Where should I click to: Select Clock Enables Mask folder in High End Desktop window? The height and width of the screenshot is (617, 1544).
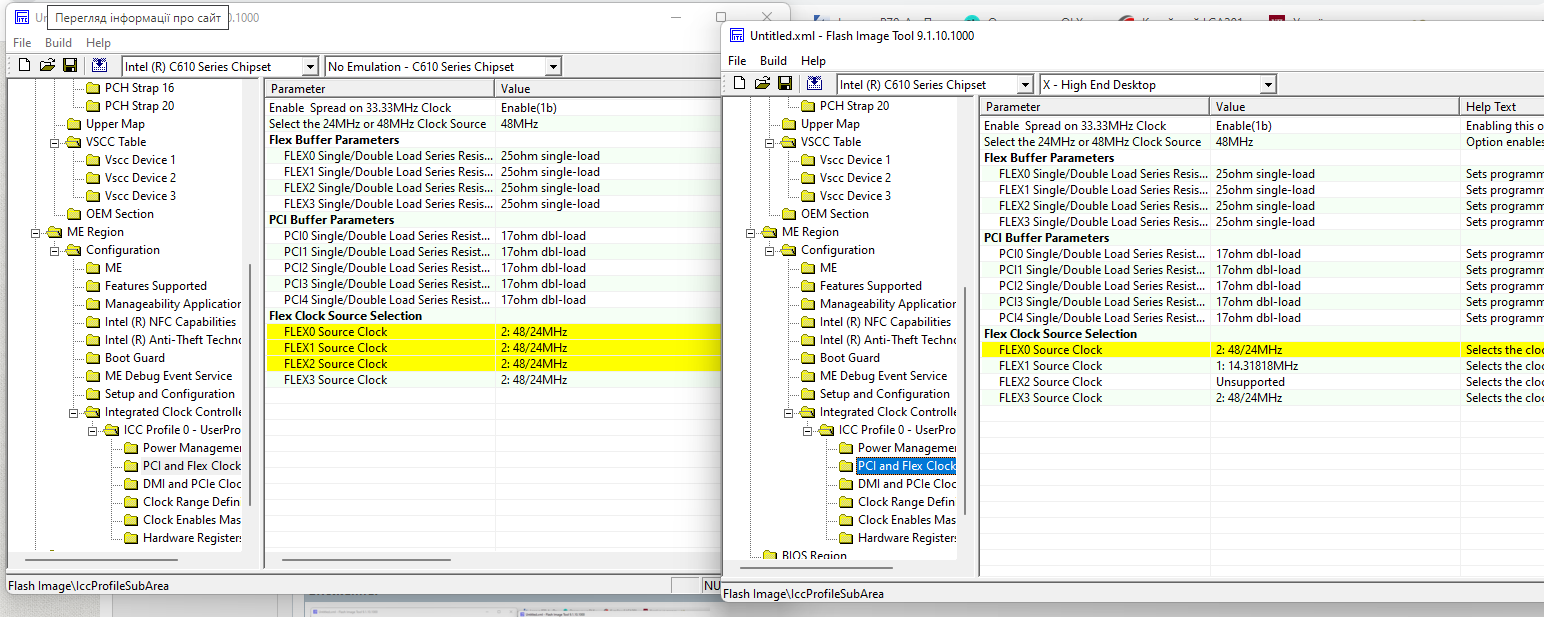pyautogui.click(x=907, y=520)
